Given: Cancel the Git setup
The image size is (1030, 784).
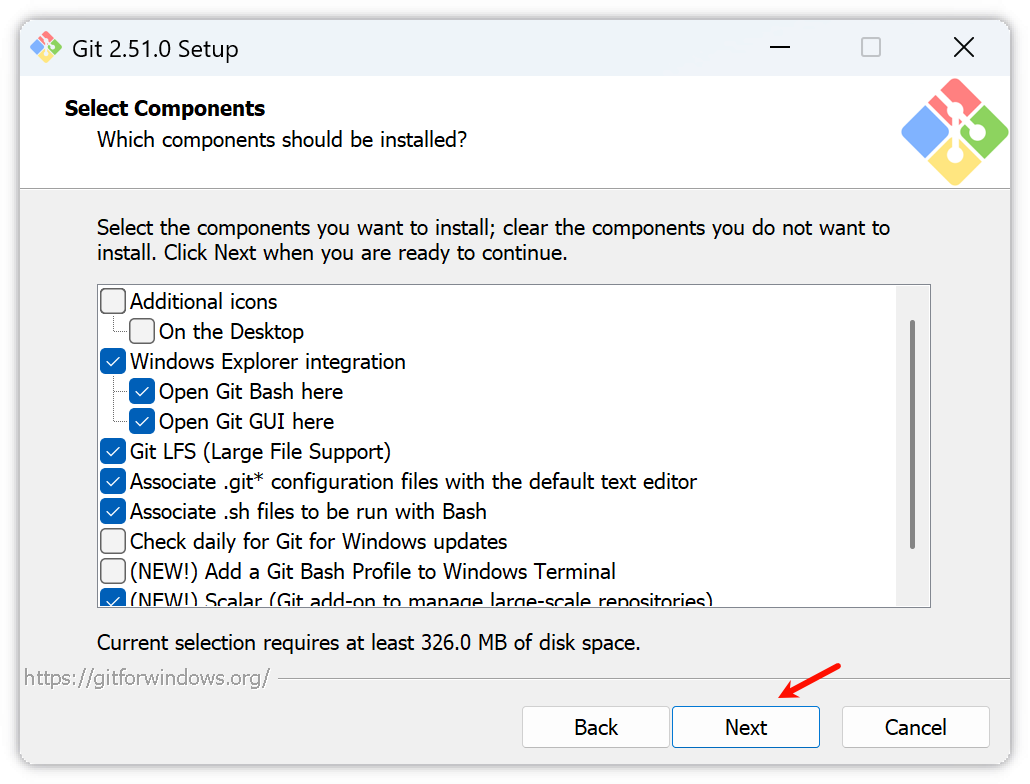Looking at the screenshot, I should [916, 727].
